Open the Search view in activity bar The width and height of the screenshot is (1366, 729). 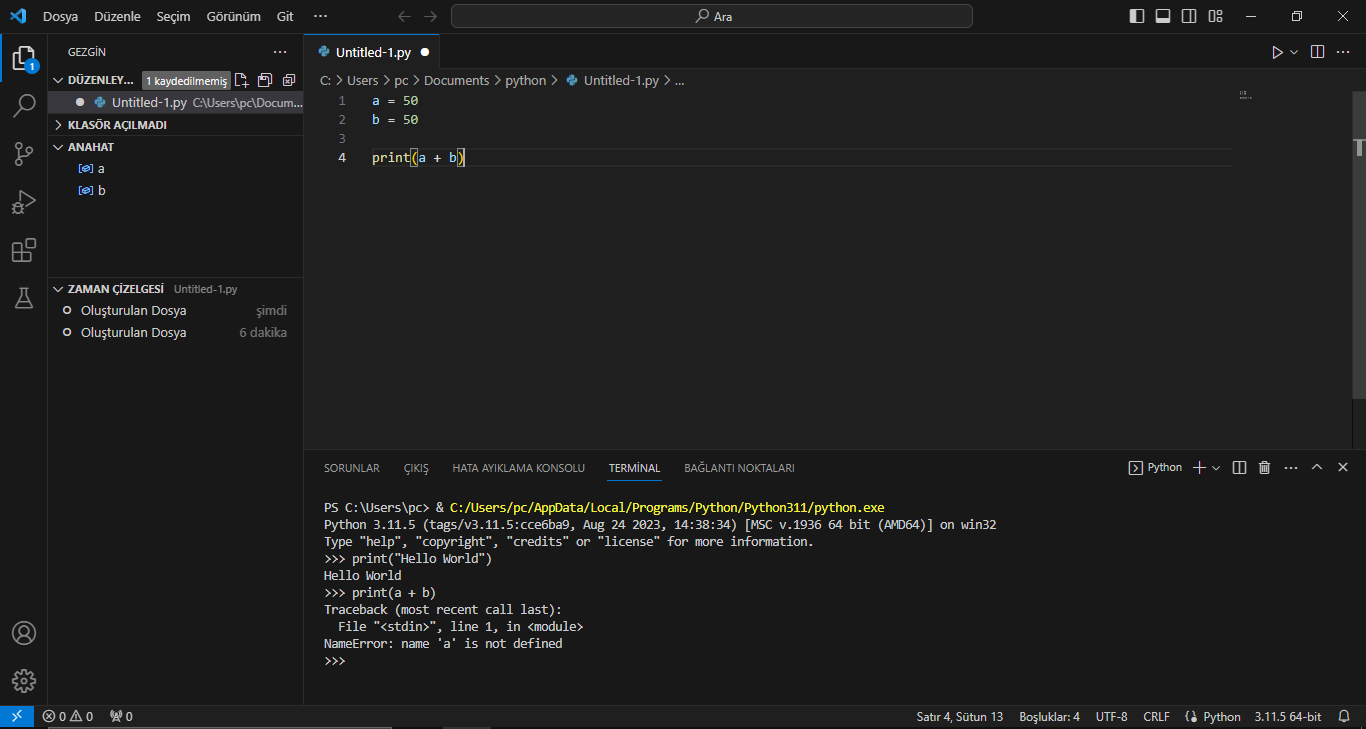click(24, 106)
